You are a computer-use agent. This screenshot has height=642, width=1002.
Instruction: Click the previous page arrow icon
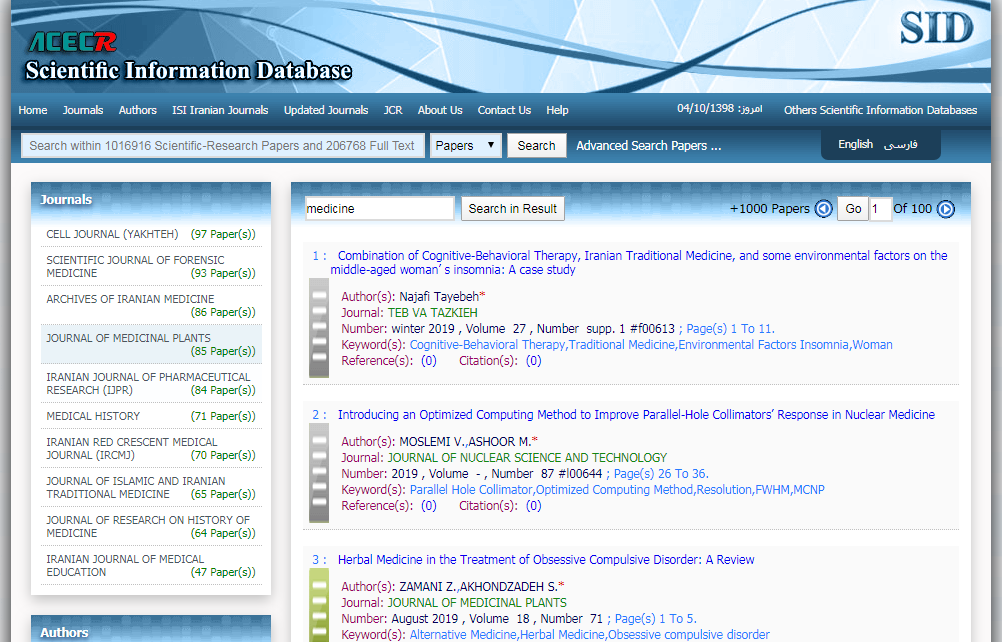[823, 209]
